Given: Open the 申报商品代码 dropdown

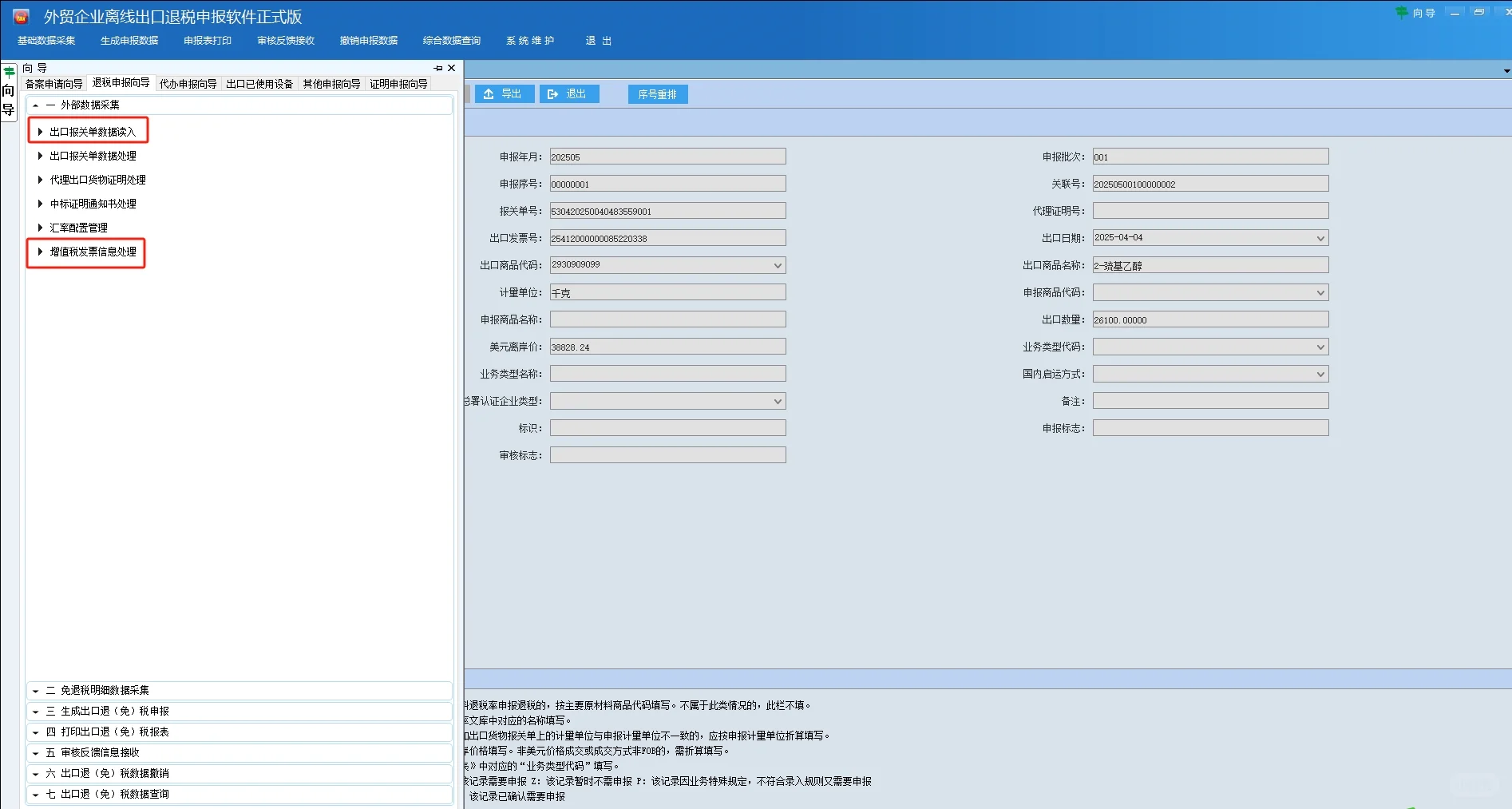Looking at the screenshot, I should pyautogui.click(x=1320, y=292).
